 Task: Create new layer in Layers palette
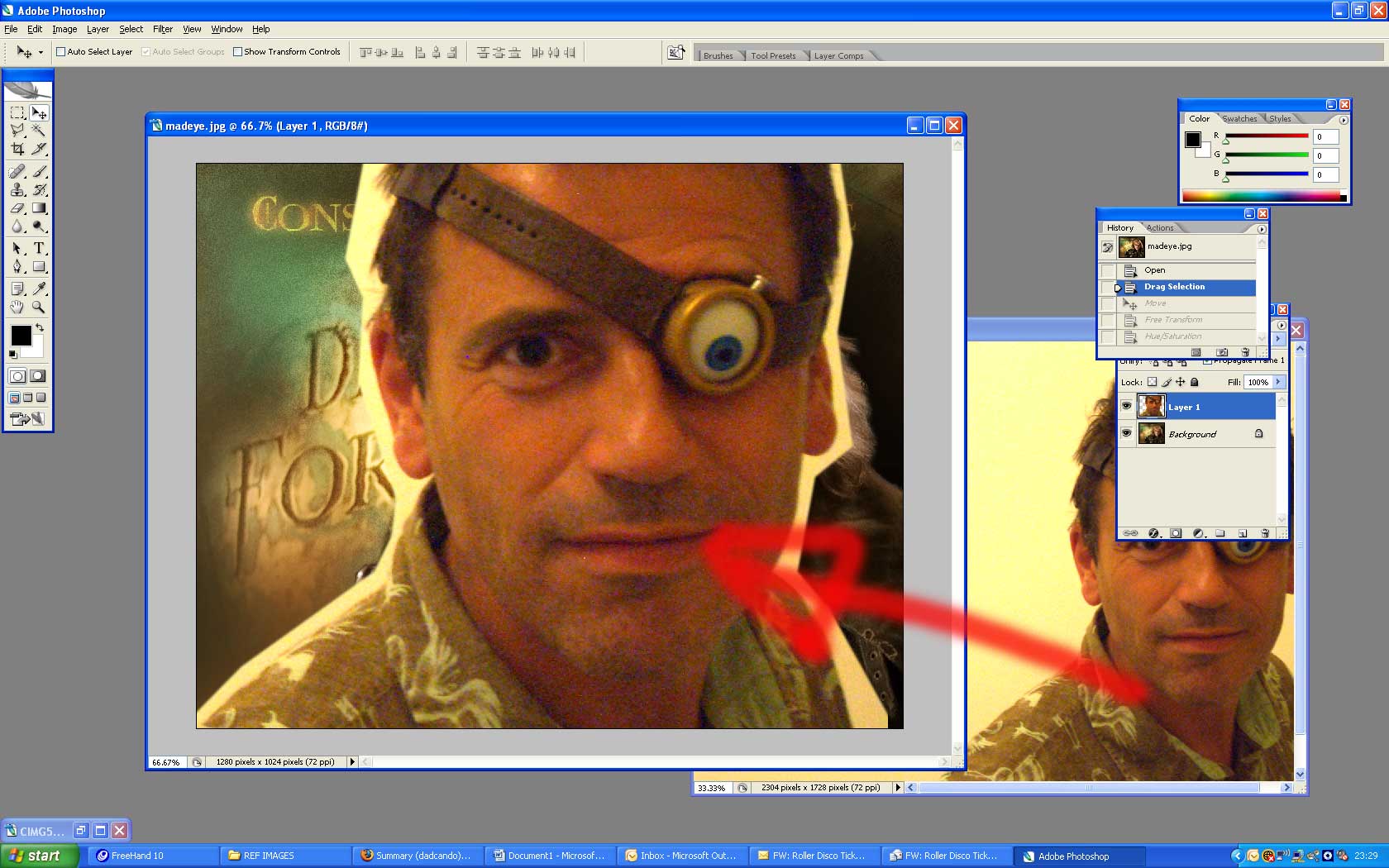tap(1242, 533)
